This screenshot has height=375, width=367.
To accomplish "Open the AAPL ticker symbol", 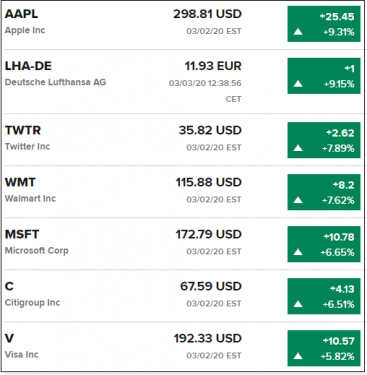I will click(x=21, y=14).
